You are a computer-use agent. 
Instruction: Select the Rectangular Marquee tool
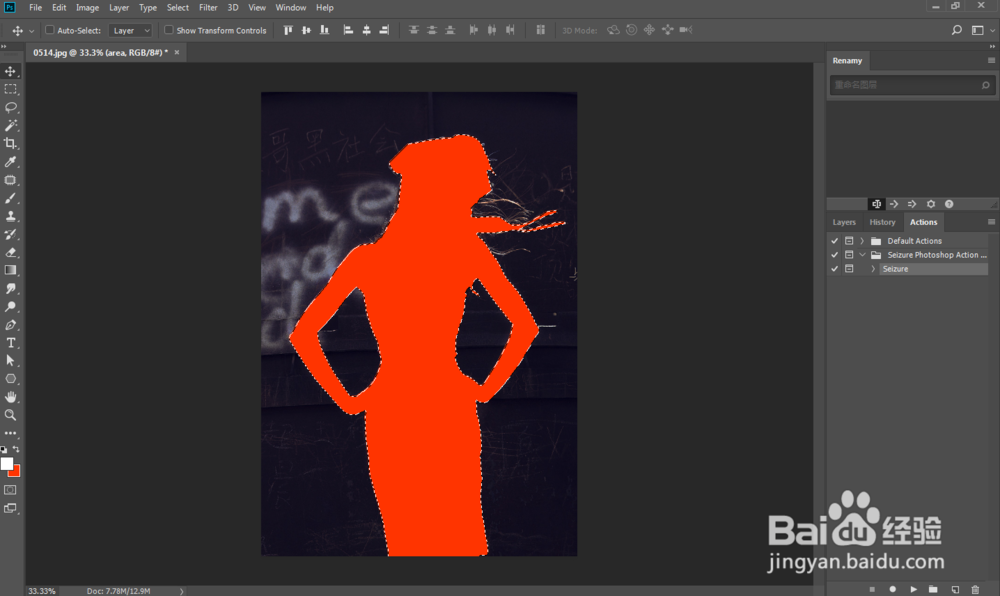point(10,89)
